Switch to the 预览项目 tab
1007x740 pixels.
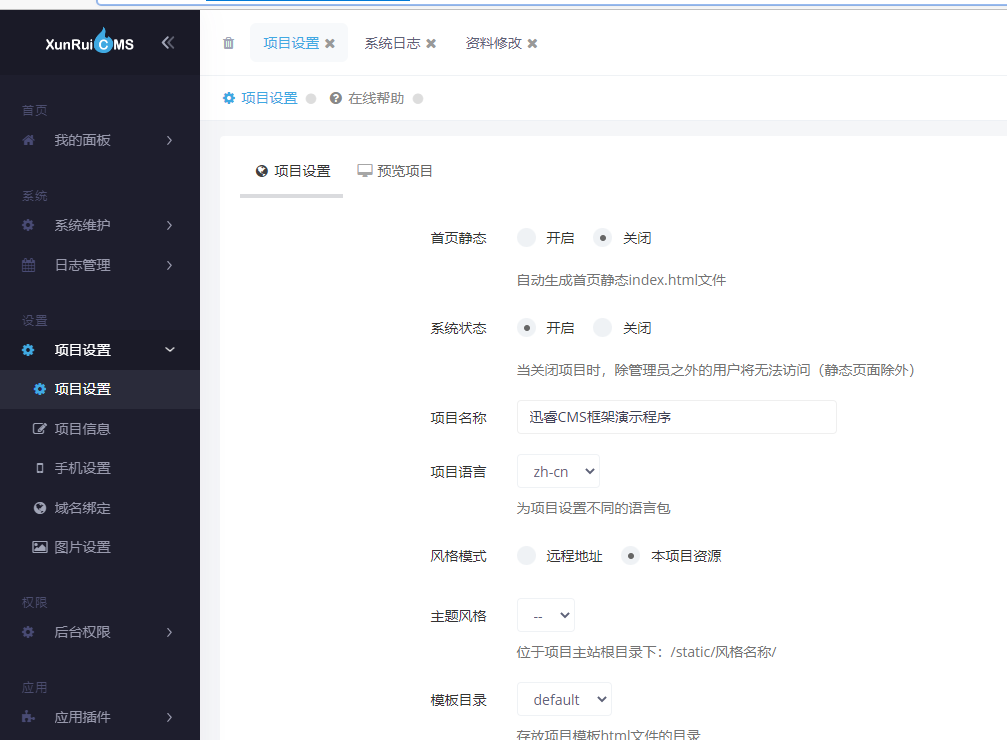(395, 171)
